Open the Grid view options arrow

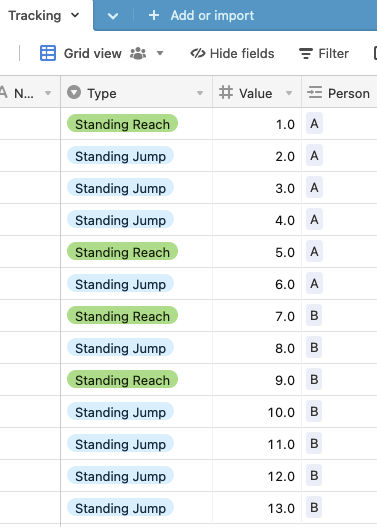160,53
